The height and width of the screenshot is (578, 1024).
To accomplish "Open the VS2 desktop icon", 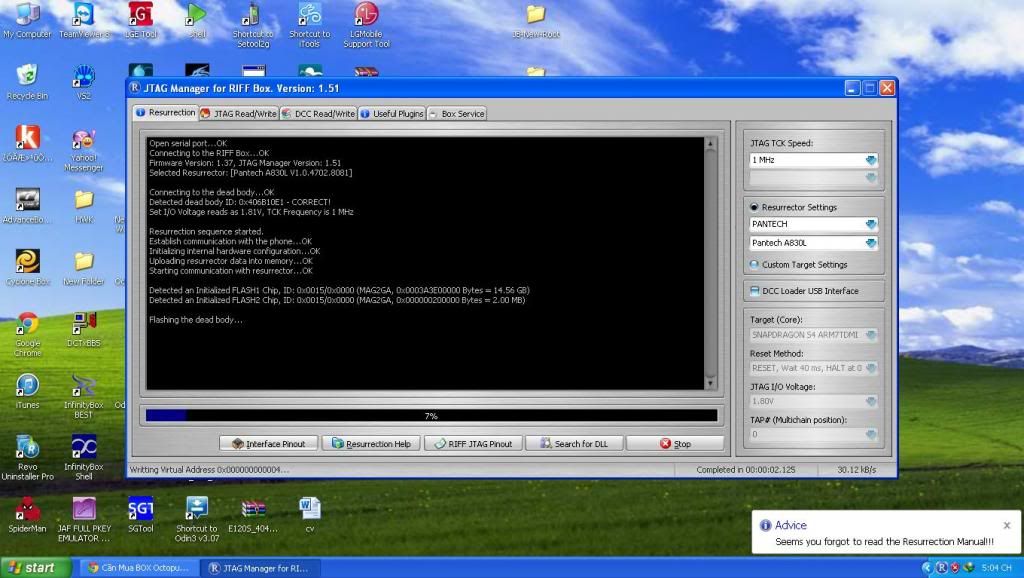I will (x=84, y=82).
